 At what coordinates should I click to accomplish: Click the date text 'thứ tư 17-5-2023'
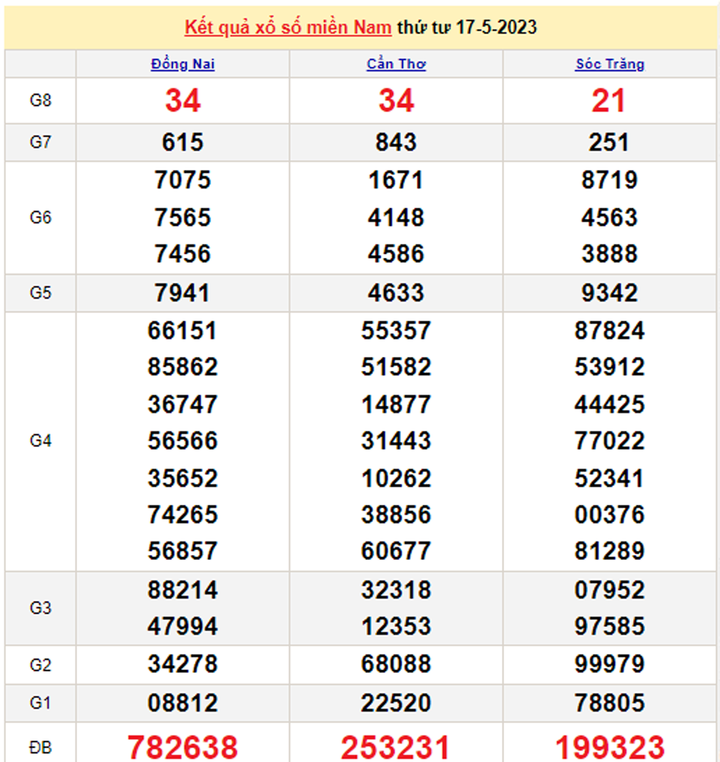point(467,27)
